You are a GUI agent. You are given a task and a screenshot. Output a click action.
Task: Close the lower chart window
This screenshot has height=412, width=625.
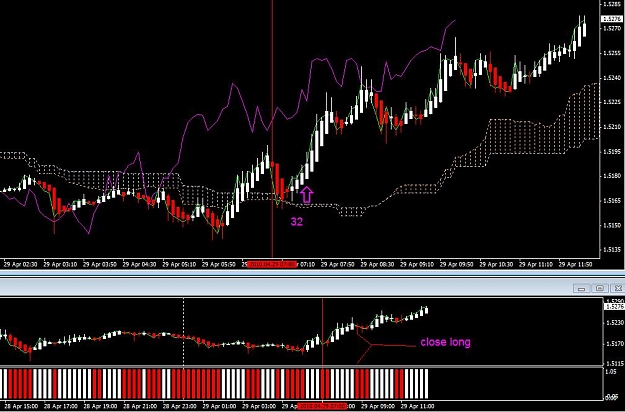[618, 288]
